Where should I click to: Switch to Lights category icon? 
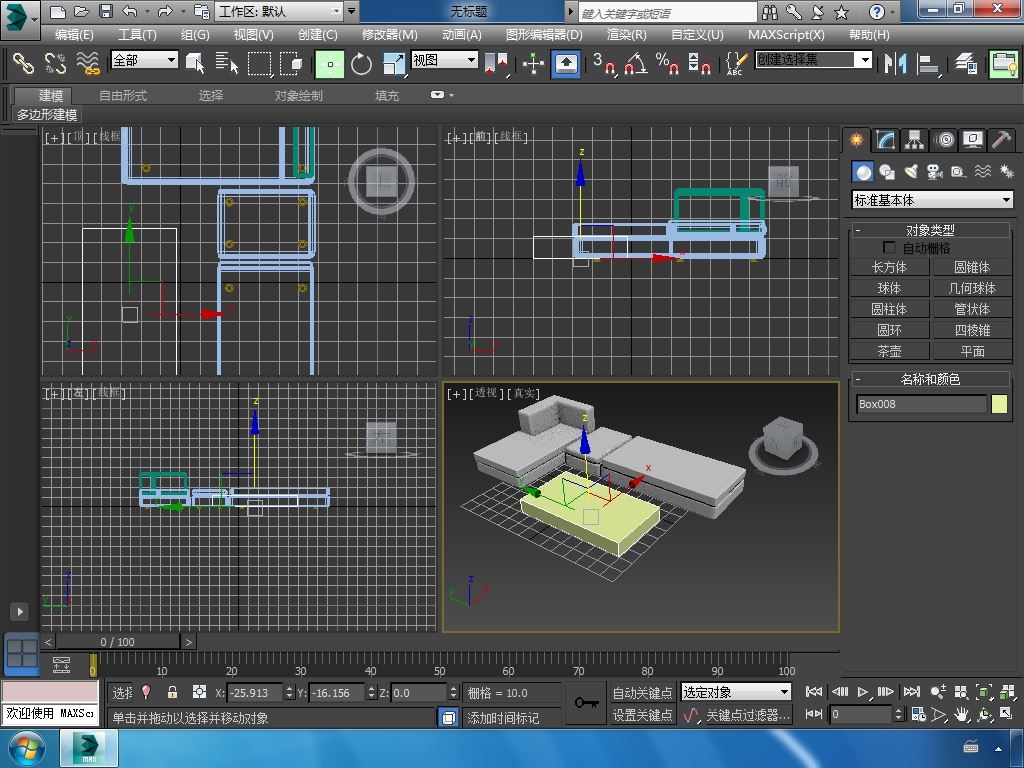coord(910,172)
